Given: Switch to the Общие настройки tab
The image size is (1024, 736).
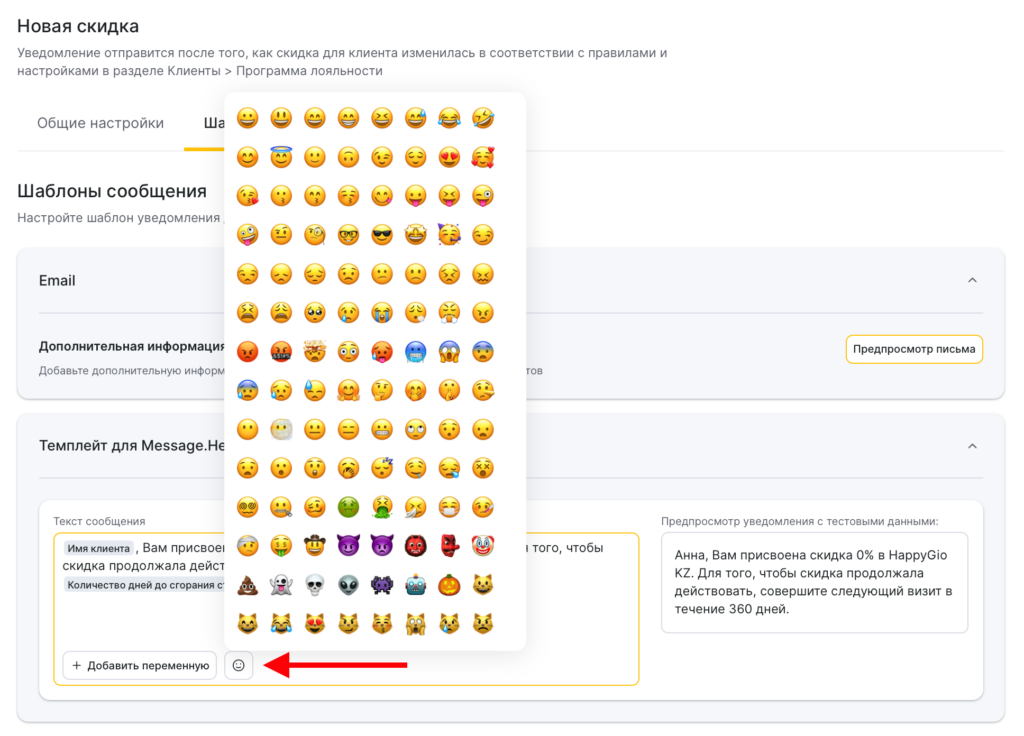Looking at the screenshot, I should click(x=100, y=124).
